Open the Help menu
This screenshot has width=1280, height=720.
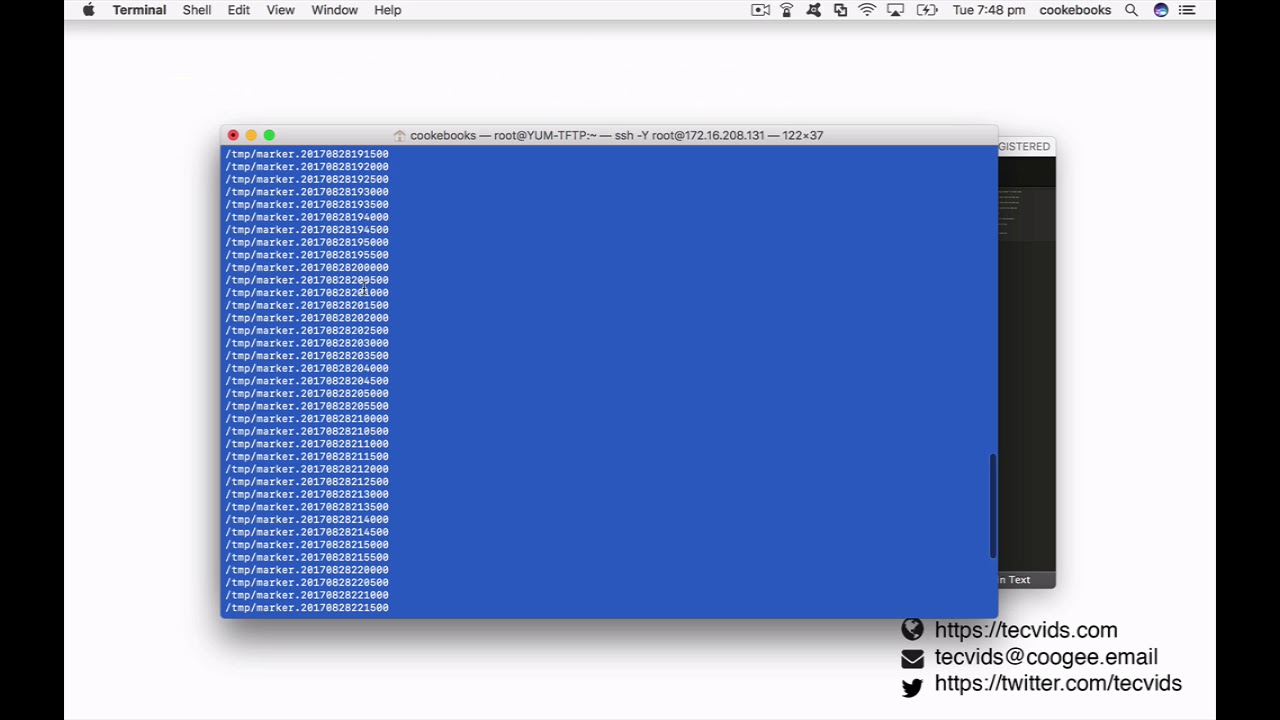(387, 10)
